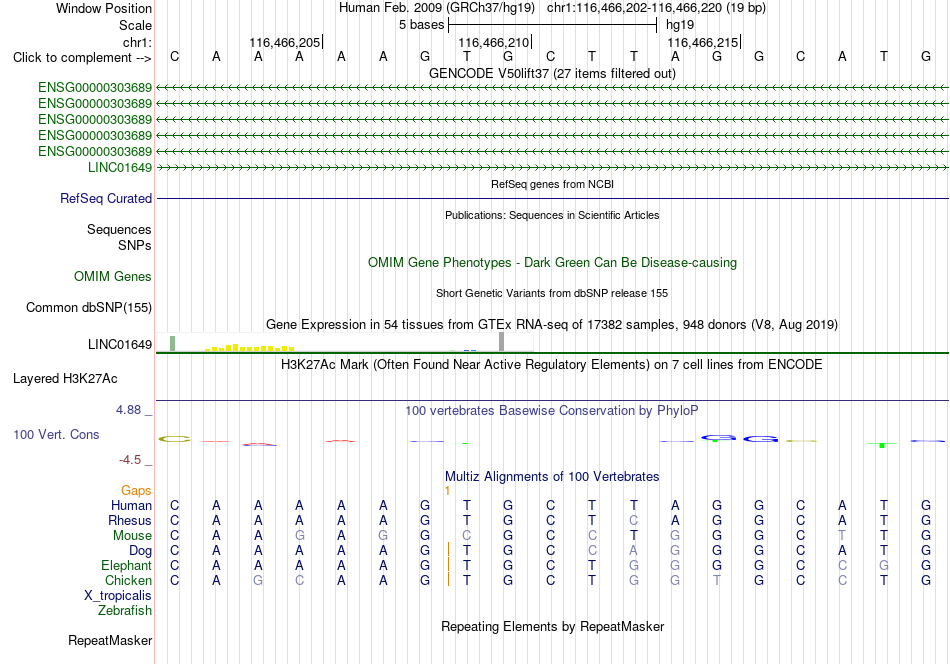The image size is (950, 664).
Task: Open 'Repeating Elements by RepeatMasker' title
Action: click(552, 626)
